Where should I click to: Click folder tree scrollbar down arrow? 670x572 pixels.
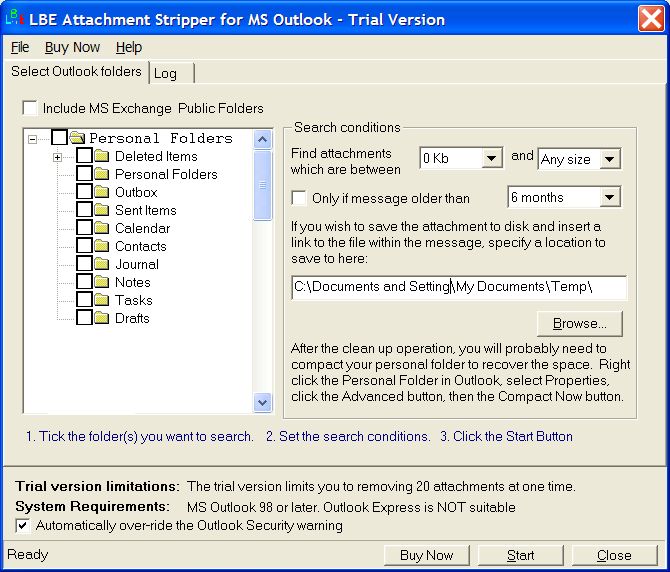point(262,402)
